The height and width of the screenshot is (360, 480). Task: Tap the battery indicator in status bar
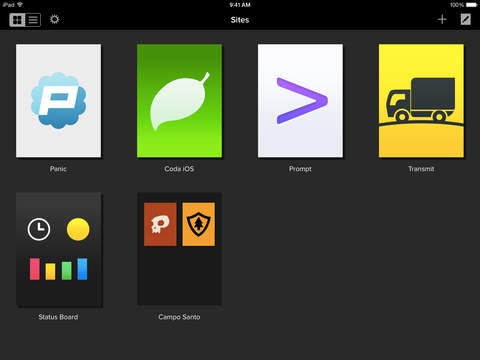click(x=471, y=5)
